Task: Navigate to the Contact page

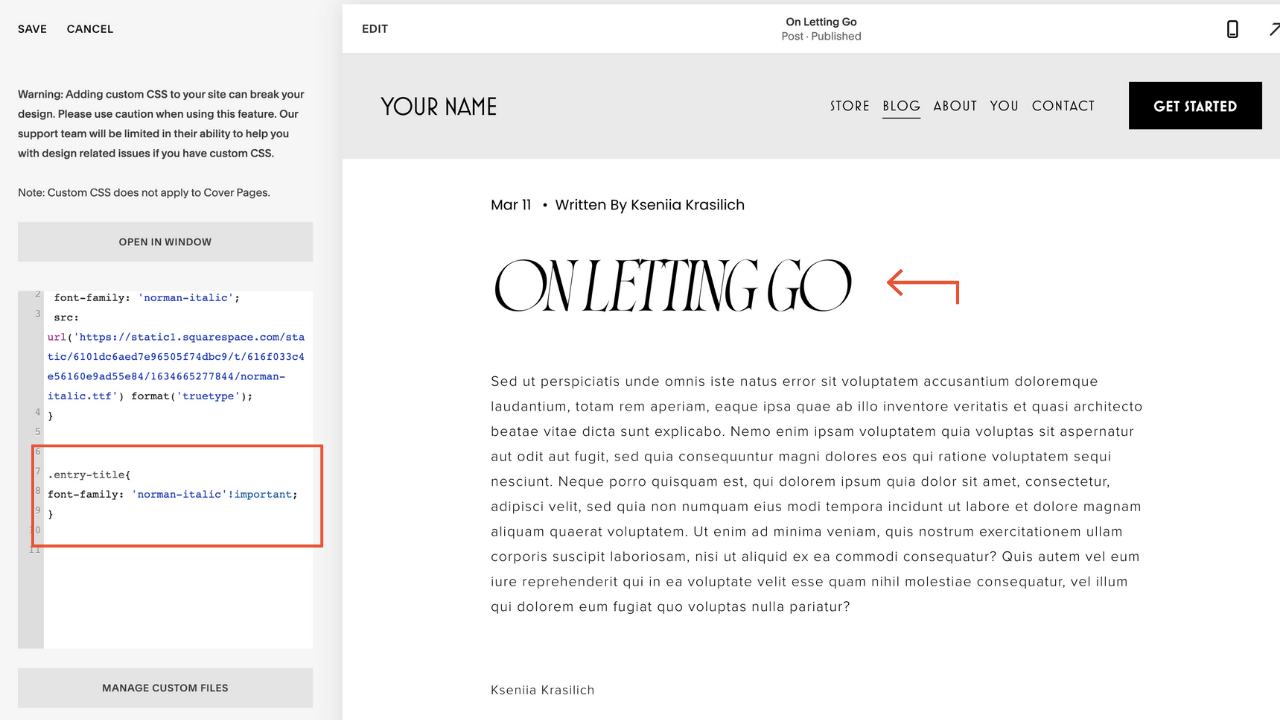Action: point(1063,106)
